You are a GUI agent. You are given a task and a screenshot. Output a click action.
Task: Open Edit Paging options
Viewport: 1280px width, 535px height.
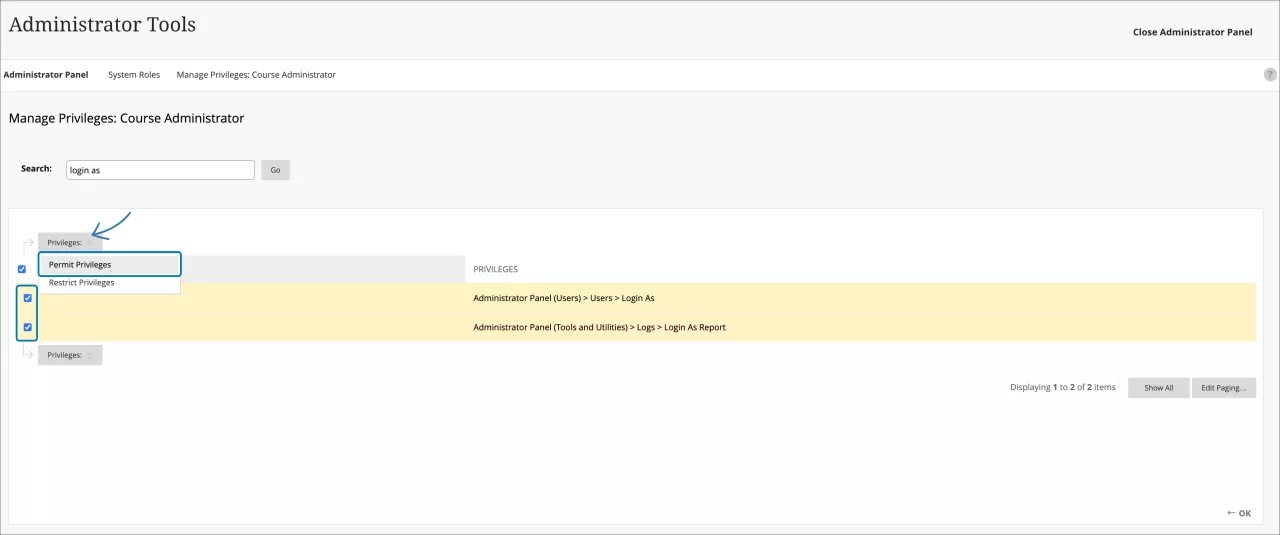pyautogui.click(x=1223, y=388)
